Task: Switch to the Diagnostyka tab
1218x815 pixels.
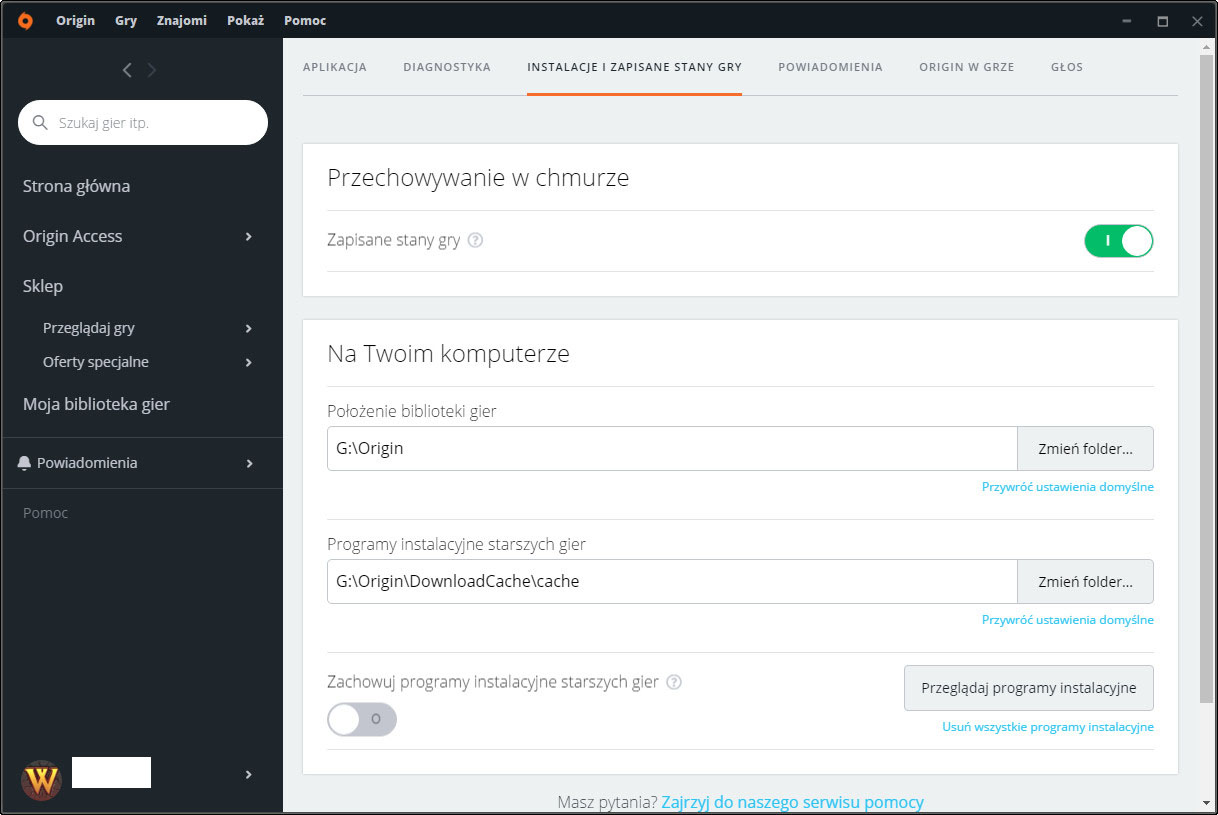Action: pos(447,67)
